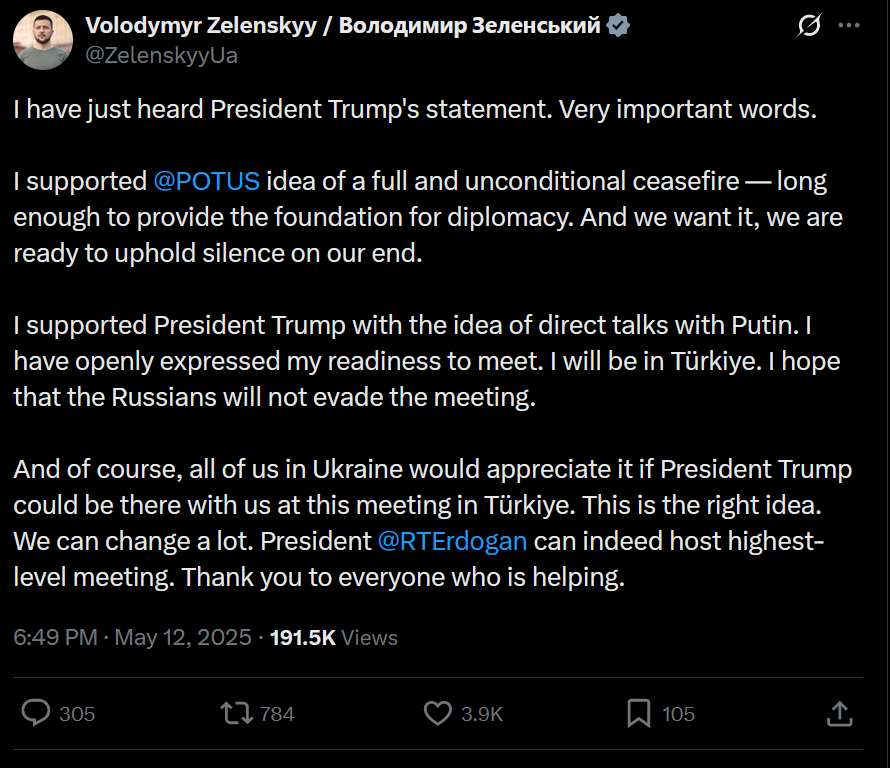Click the 784 reposts count
The height and width of the screenshot is (768, 890).
click(x=277, y=714)
